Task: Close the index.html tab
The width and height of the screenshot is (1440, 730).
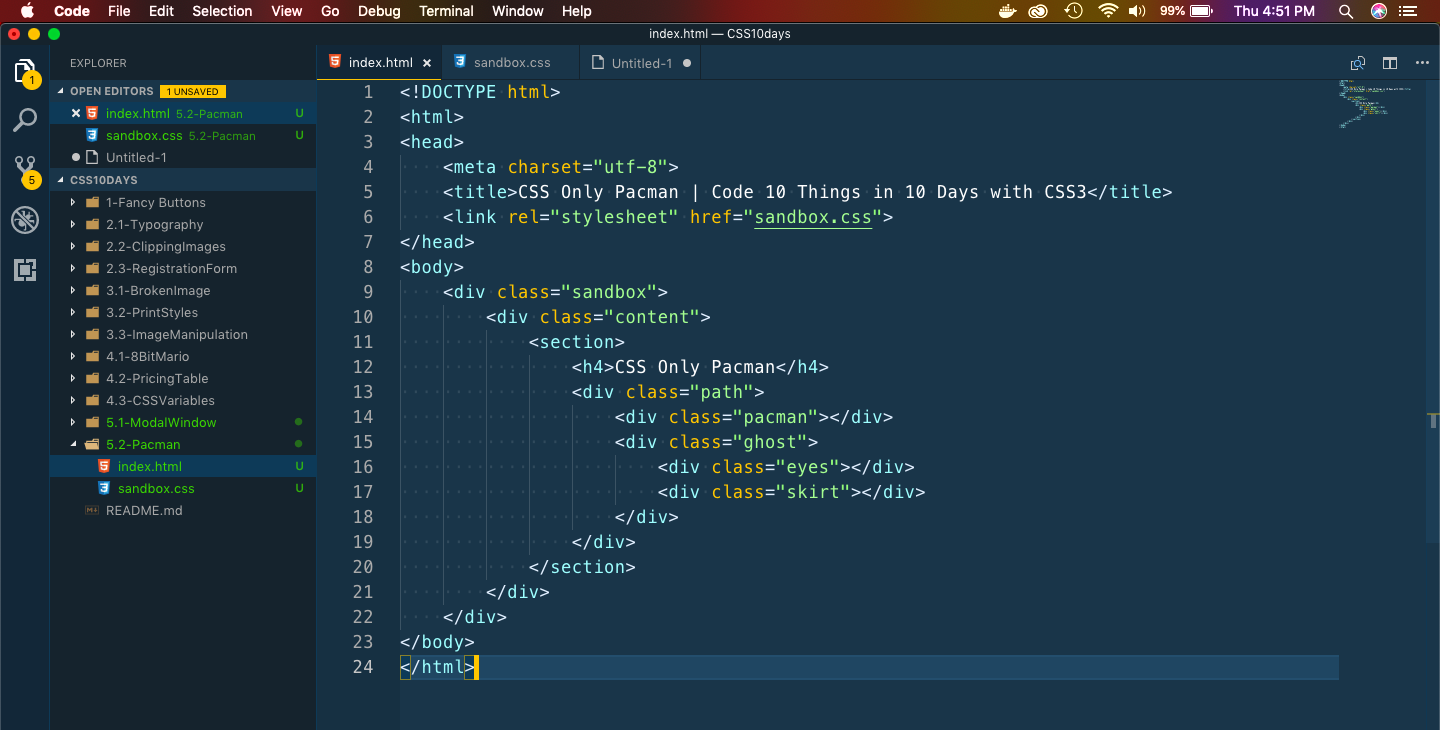Action: point(427,63)
